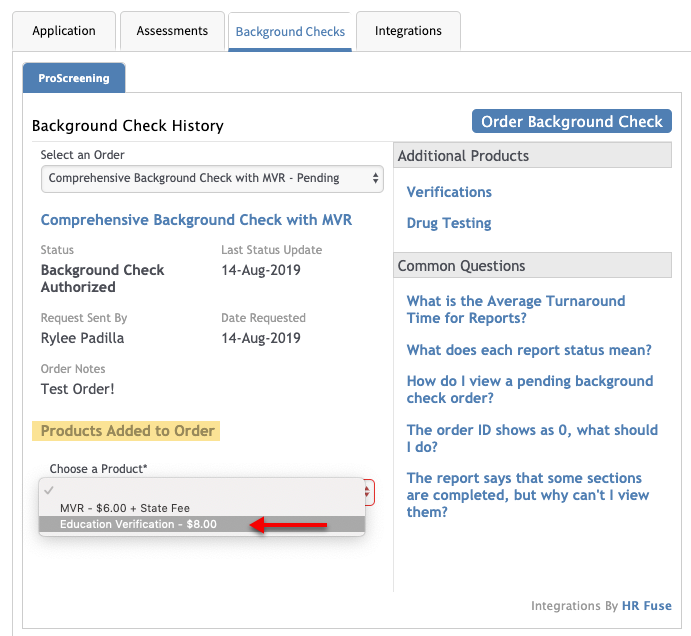691x636 pixels.
Task: Click the Test Order! note text
Action: point(78,389)
